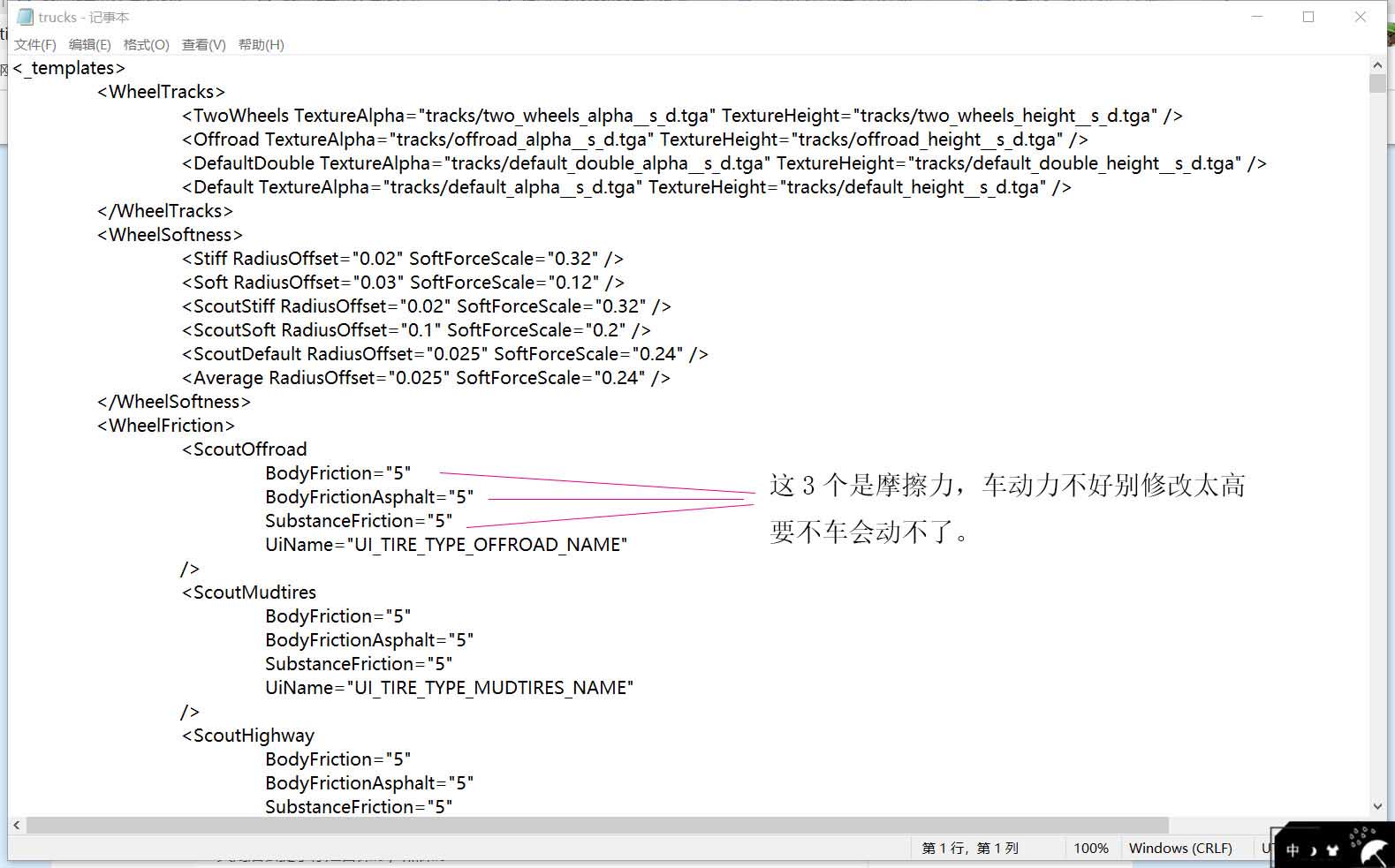
Task: Click the <ScoutOffroad tag line
Action: 245,449
